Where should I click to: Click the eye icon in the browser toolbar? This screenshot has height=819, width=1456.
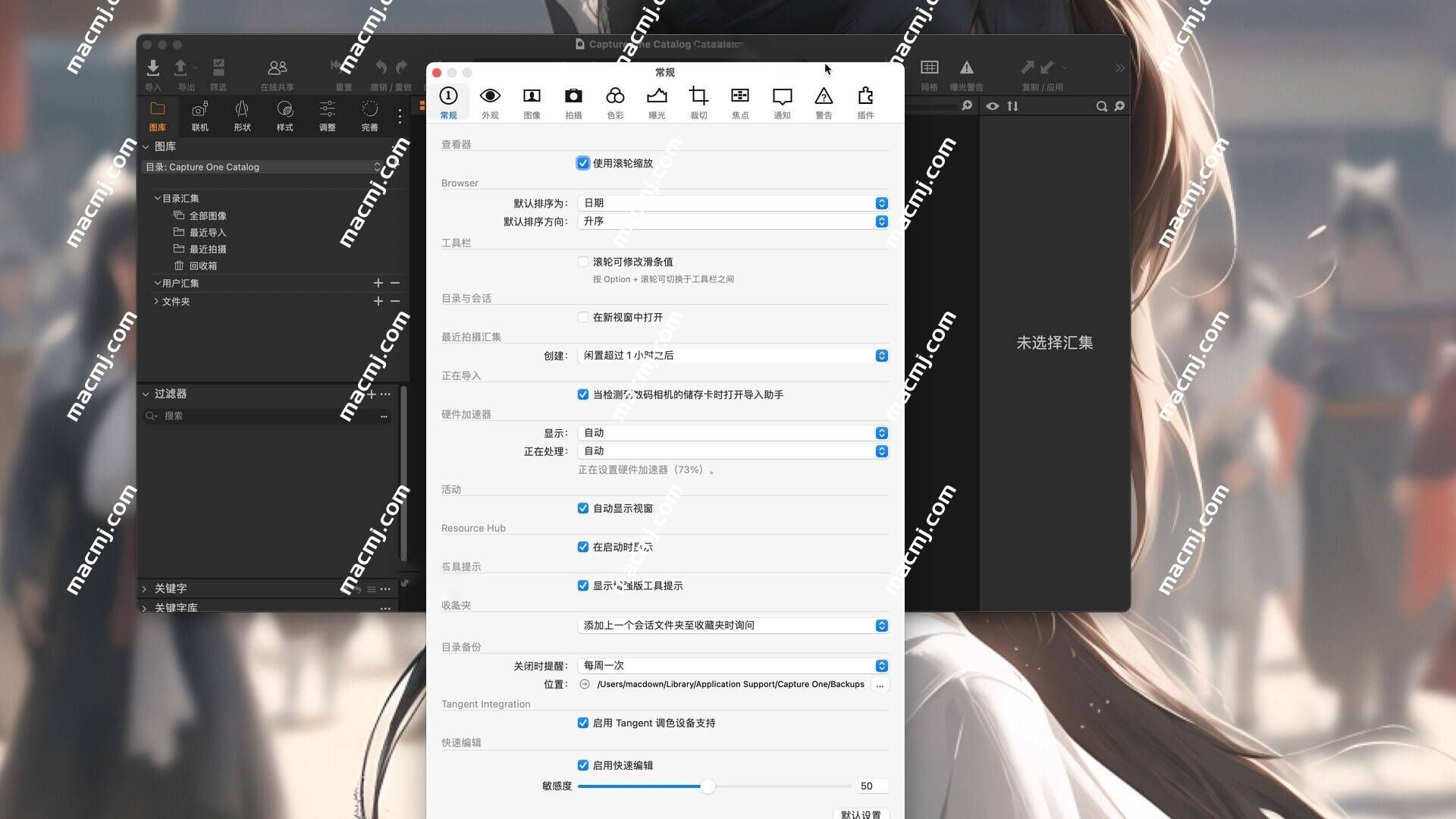click(x=992, y=106)
